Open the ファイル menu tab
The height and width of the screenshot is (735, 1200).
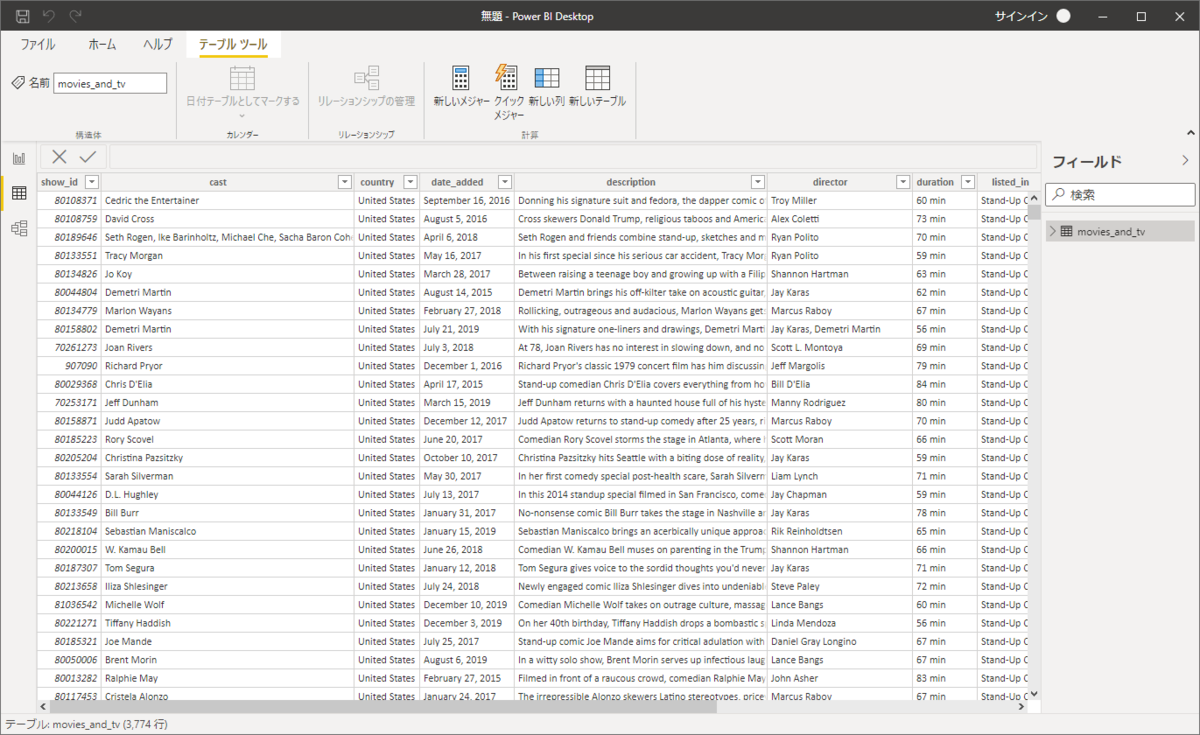tap(38, 45)
